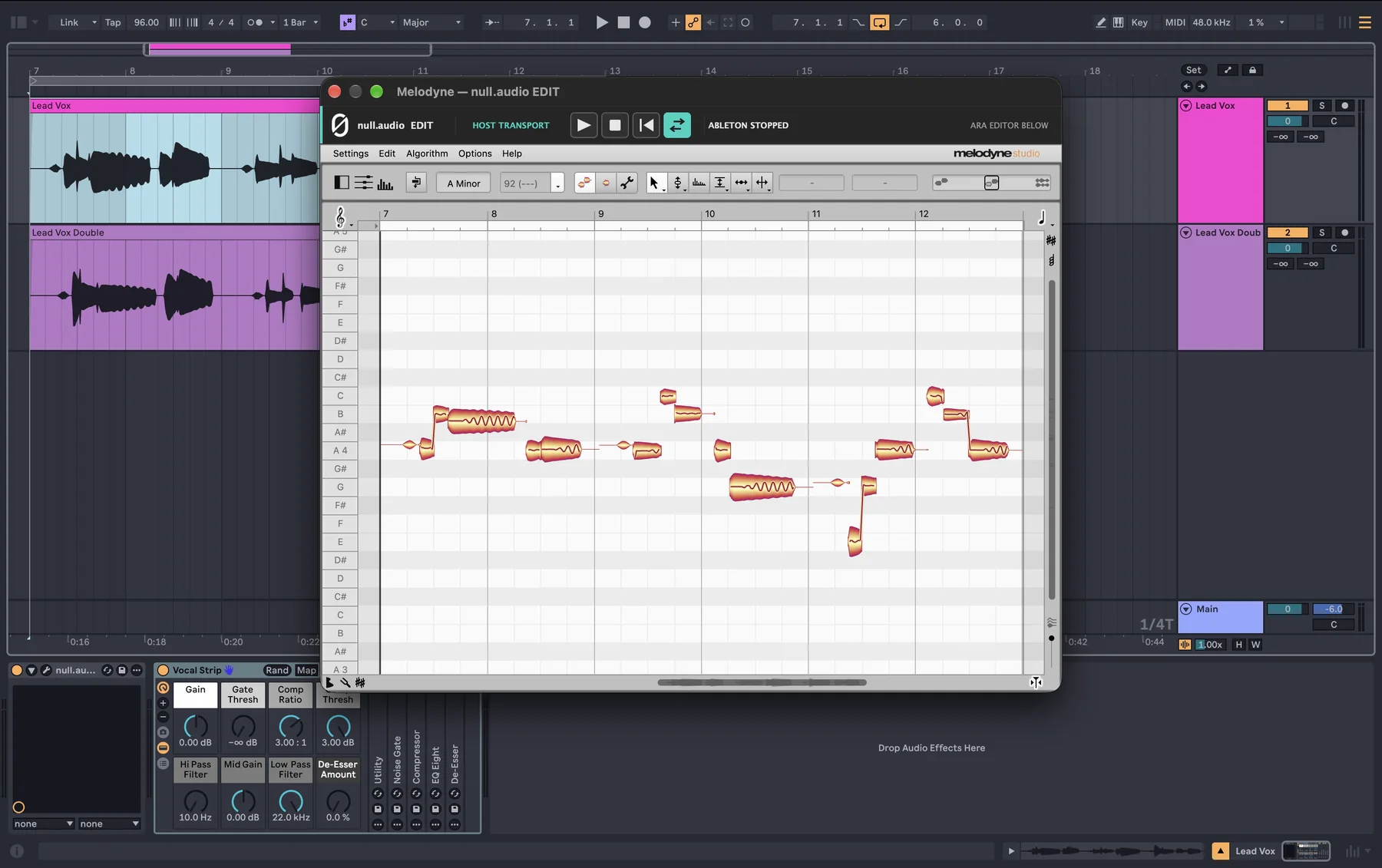Open the Melodyne tempo 92 dropdown arrow

click(558, 183)
